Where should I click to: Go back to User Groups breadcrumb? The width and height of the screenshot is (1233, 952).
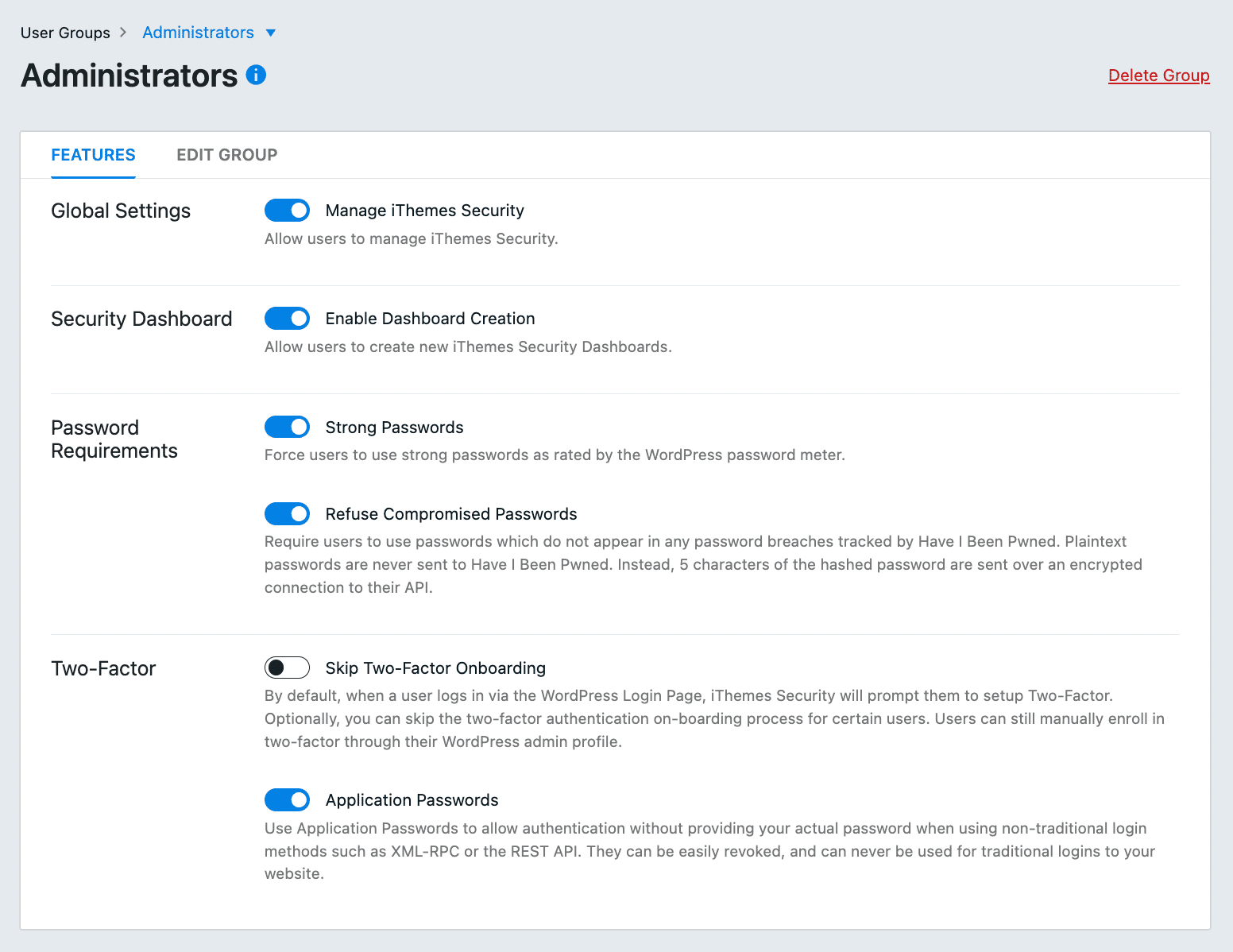[x=65, y=33]
